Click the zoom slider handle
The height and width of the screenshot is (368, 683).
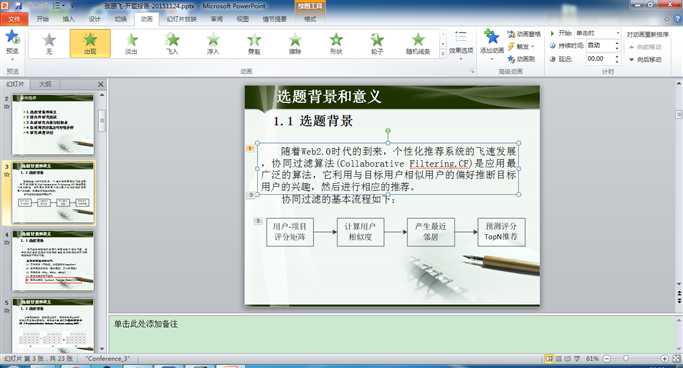626,358
